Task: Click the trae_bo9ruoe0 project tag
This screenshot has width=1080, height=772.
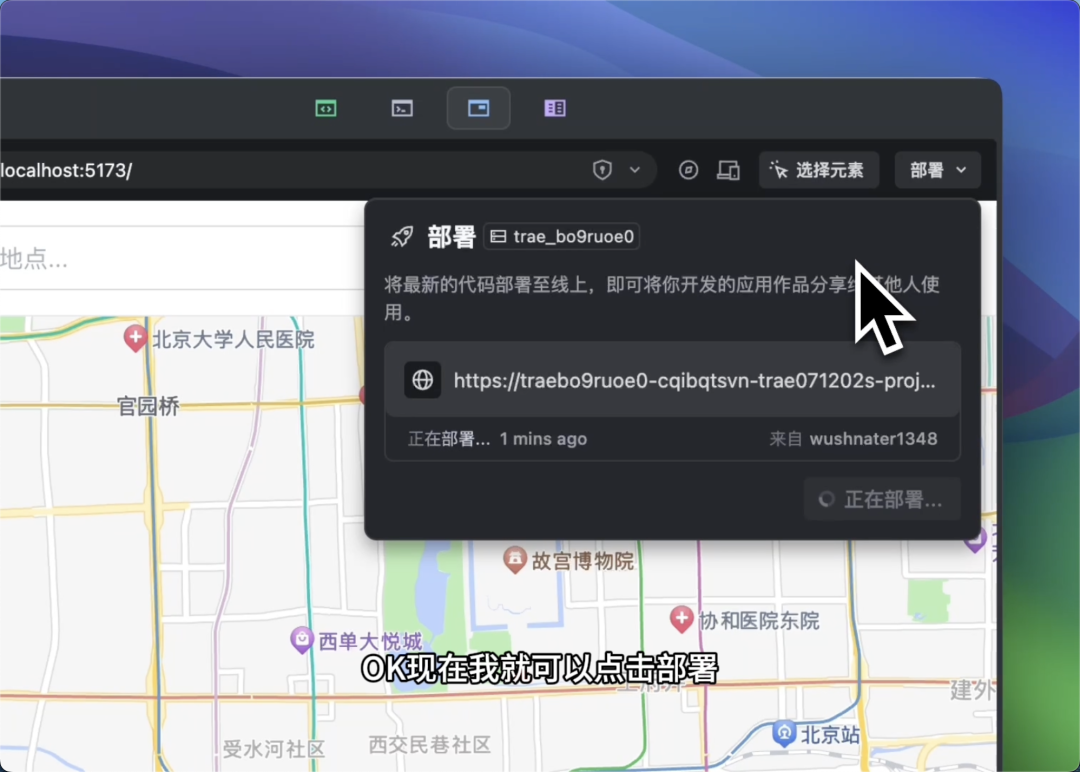Action: pyautogui.click(x=562, y=237)
